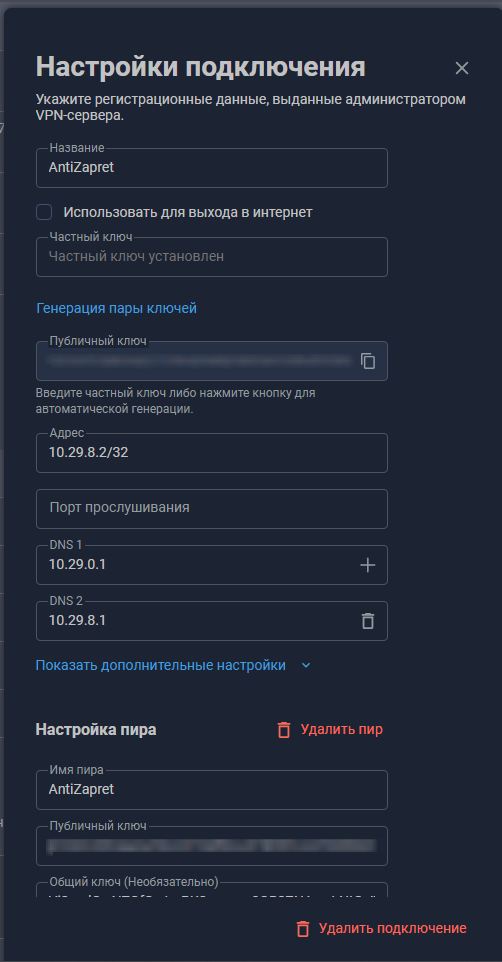
Task: Click the Имя пира input field
Action: click(212, 790)
